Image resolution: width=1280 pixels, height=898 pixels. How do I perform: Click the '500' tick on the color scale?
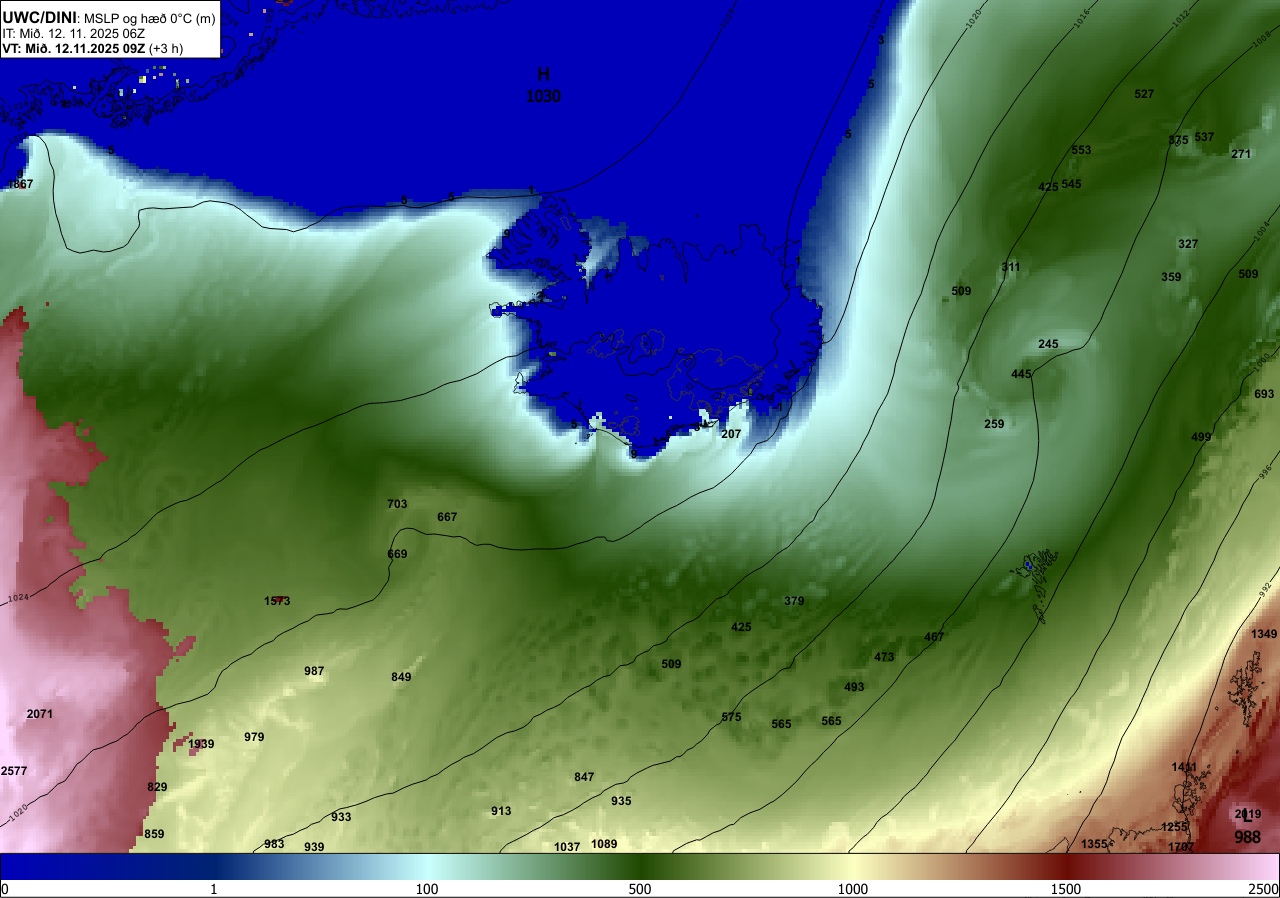click(640, 889)
